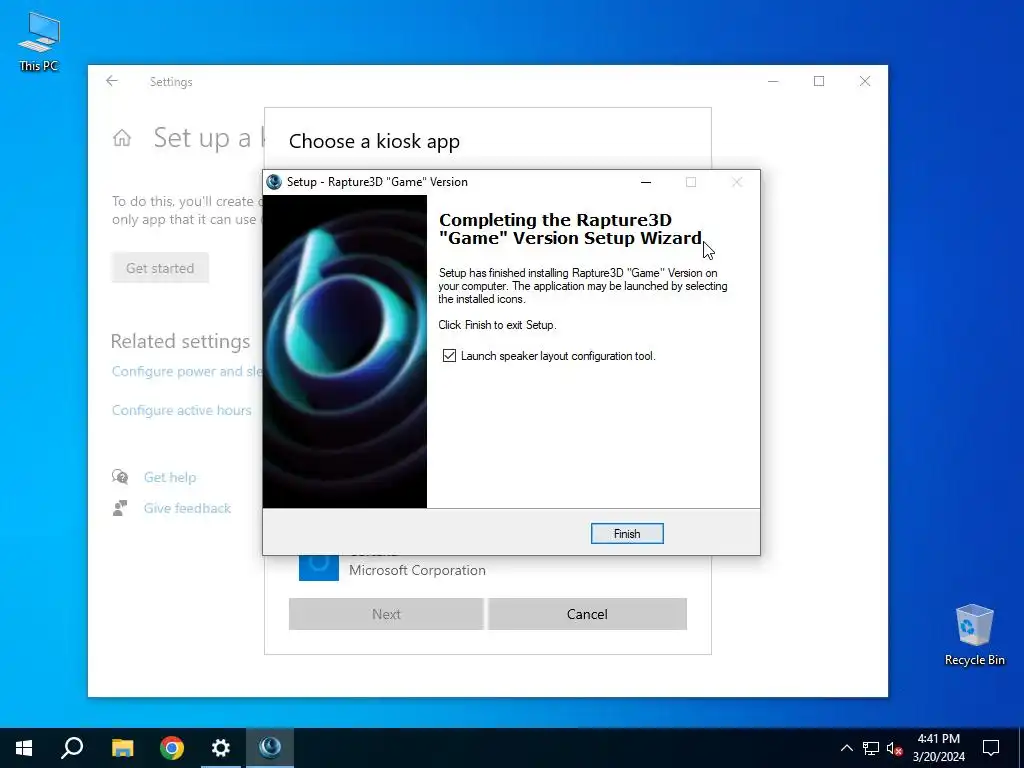Click Cancel in the kiosk app dialog
The height and width of the screenshot is (768, 1024).
(587, 614)
